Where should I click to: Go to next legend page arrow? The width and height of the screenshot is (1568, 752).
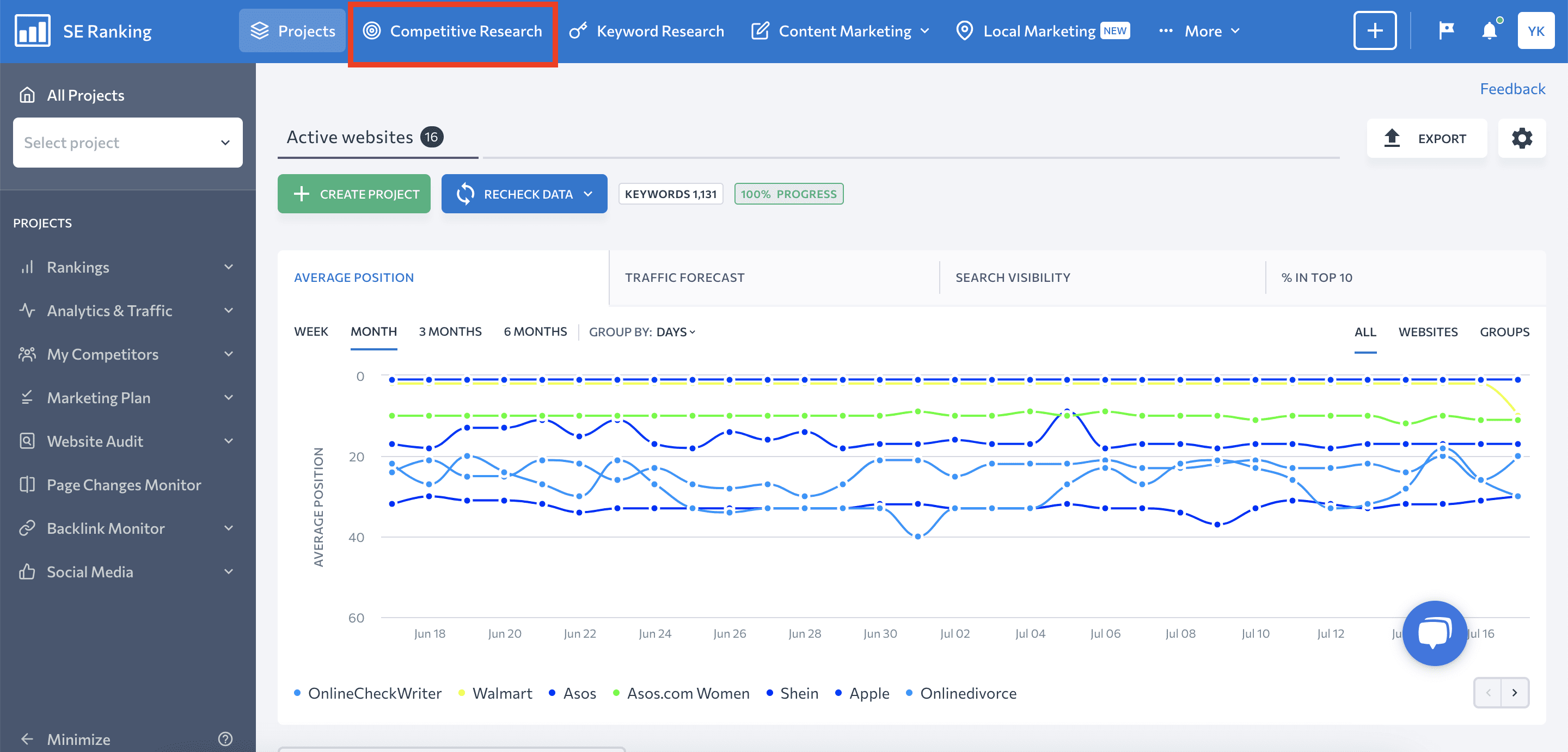[1515, 692]
